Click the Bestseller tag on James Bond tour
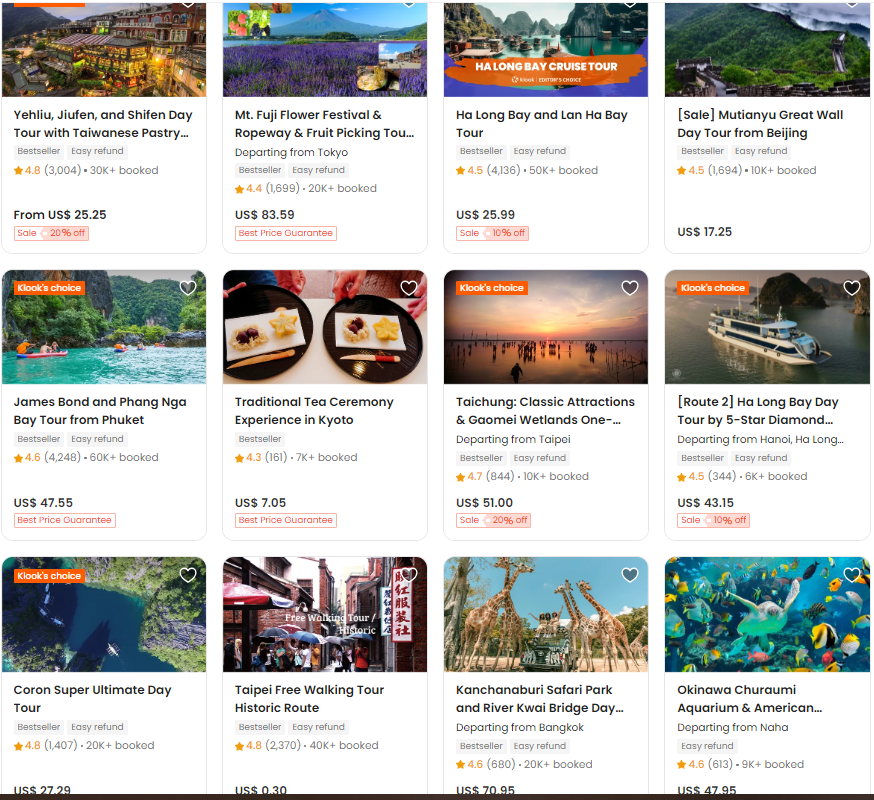 38,439
